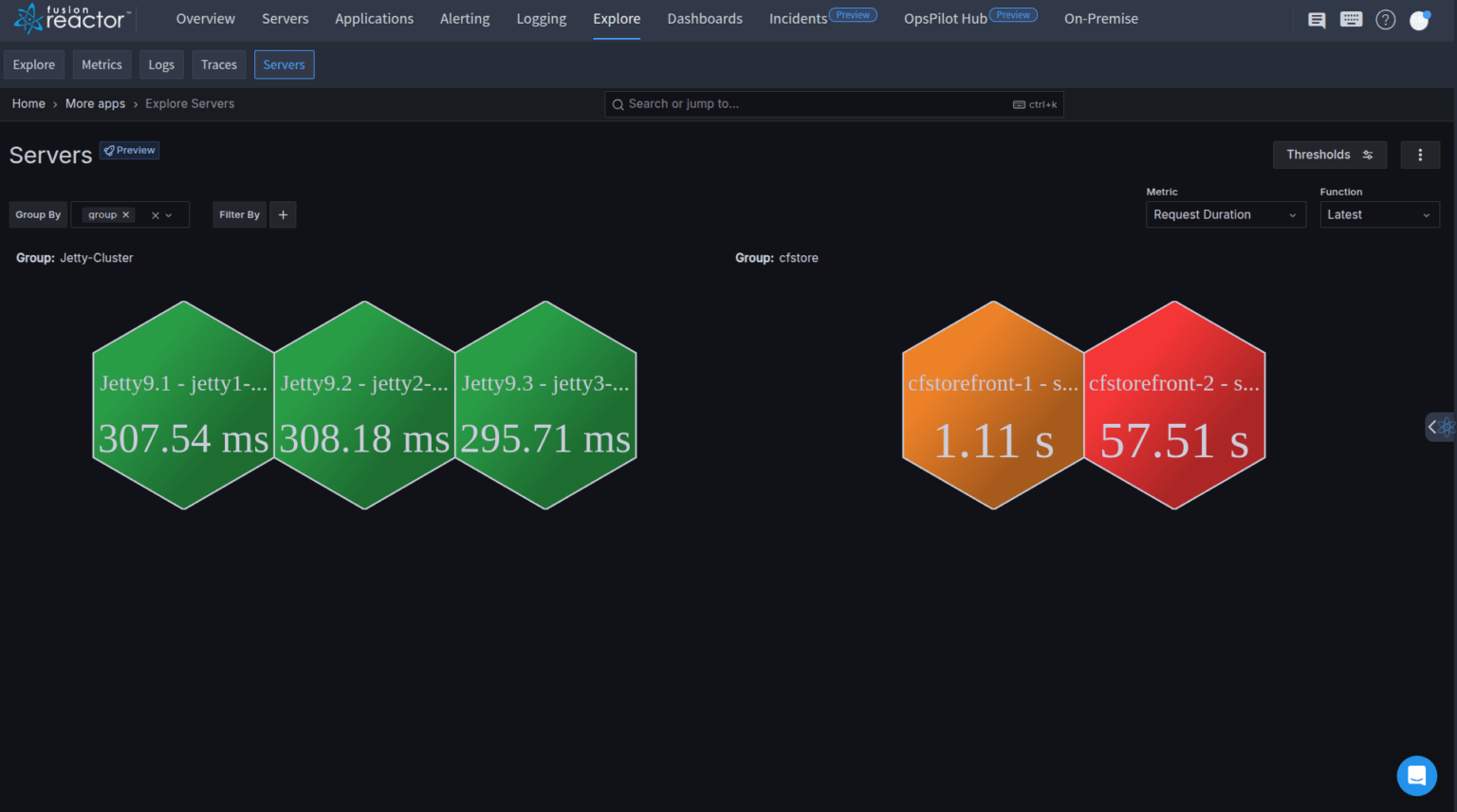Open the kebab menu next to Thresholds

coord(1420,155)
